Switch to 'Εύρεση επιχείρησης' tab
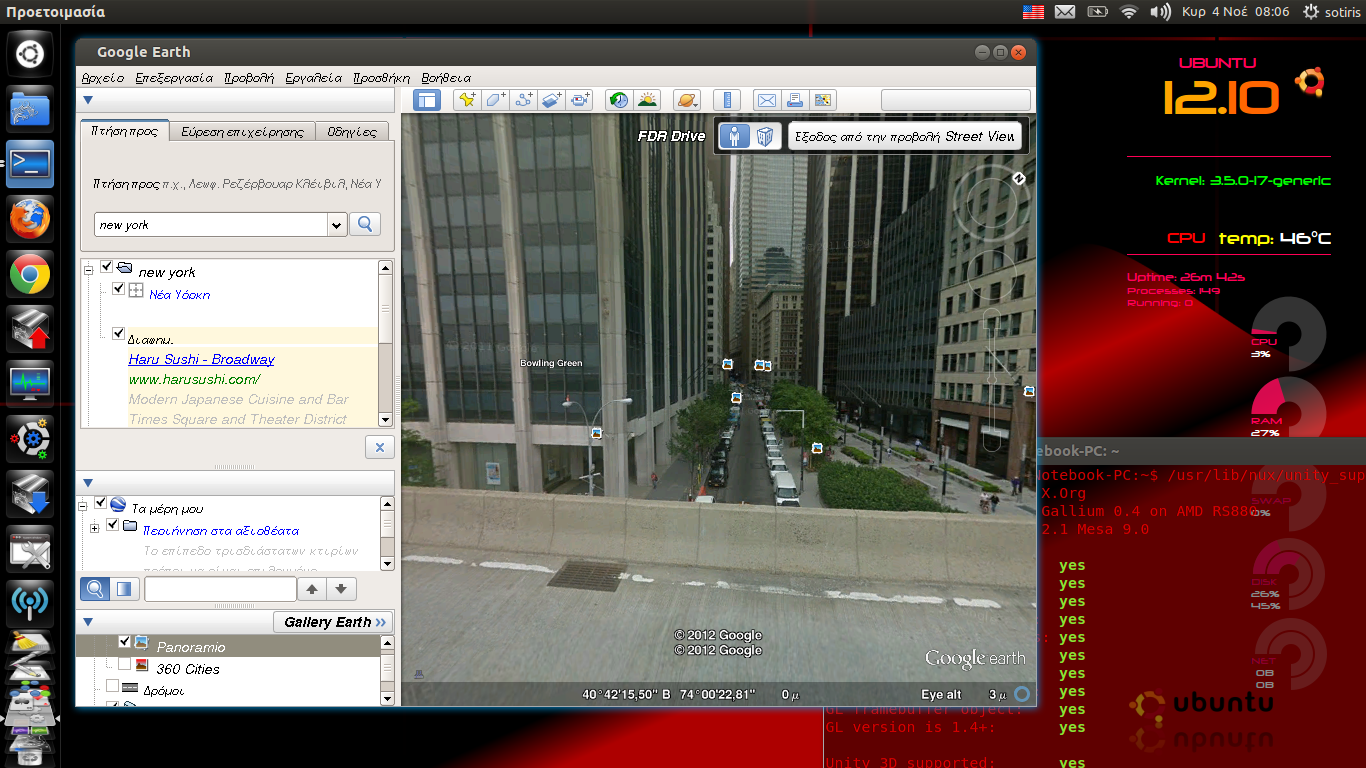 pos(242,131)
